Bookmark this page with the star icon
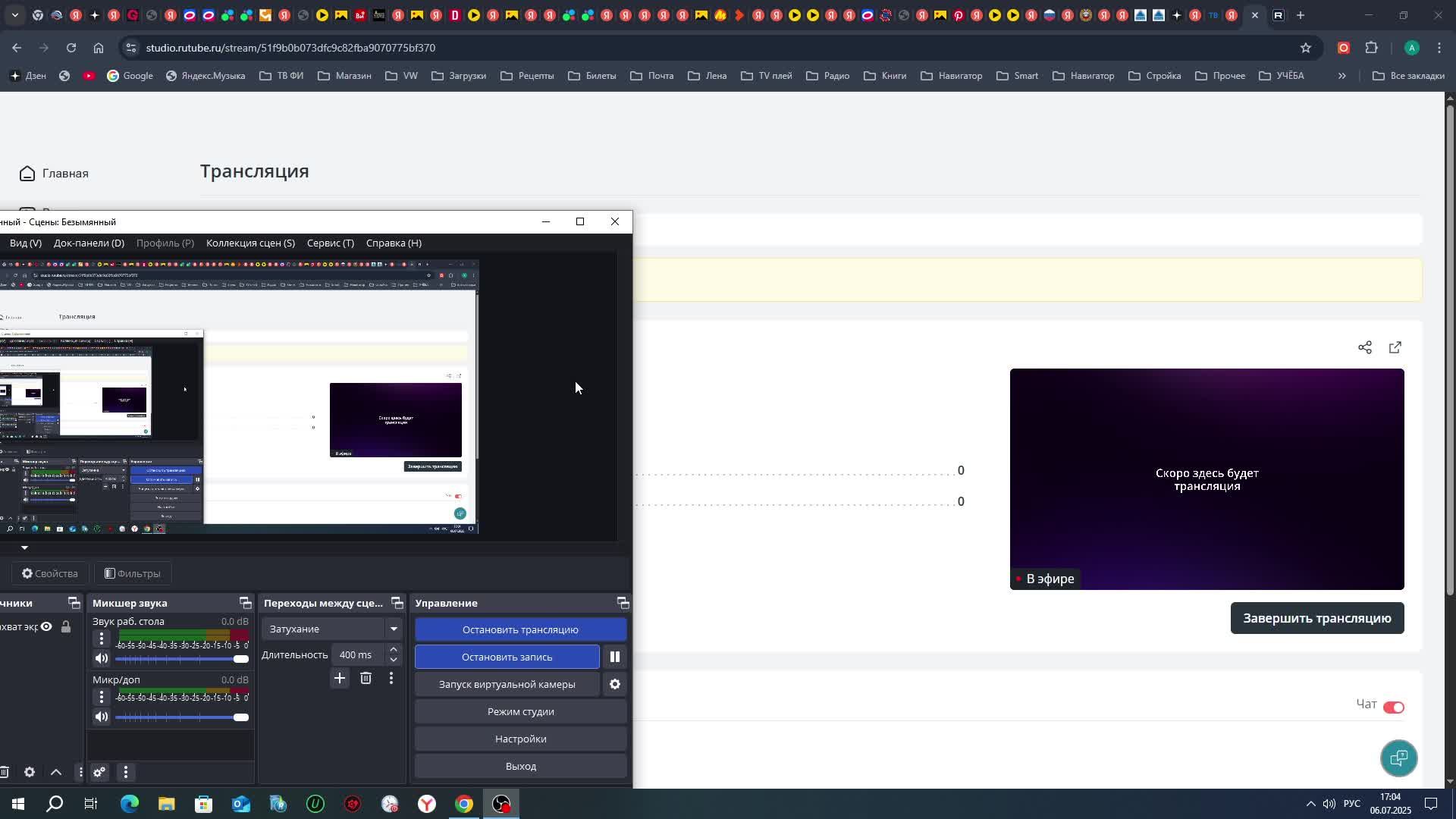The height and width of the screenshot is (819, 1456). 1305,48
